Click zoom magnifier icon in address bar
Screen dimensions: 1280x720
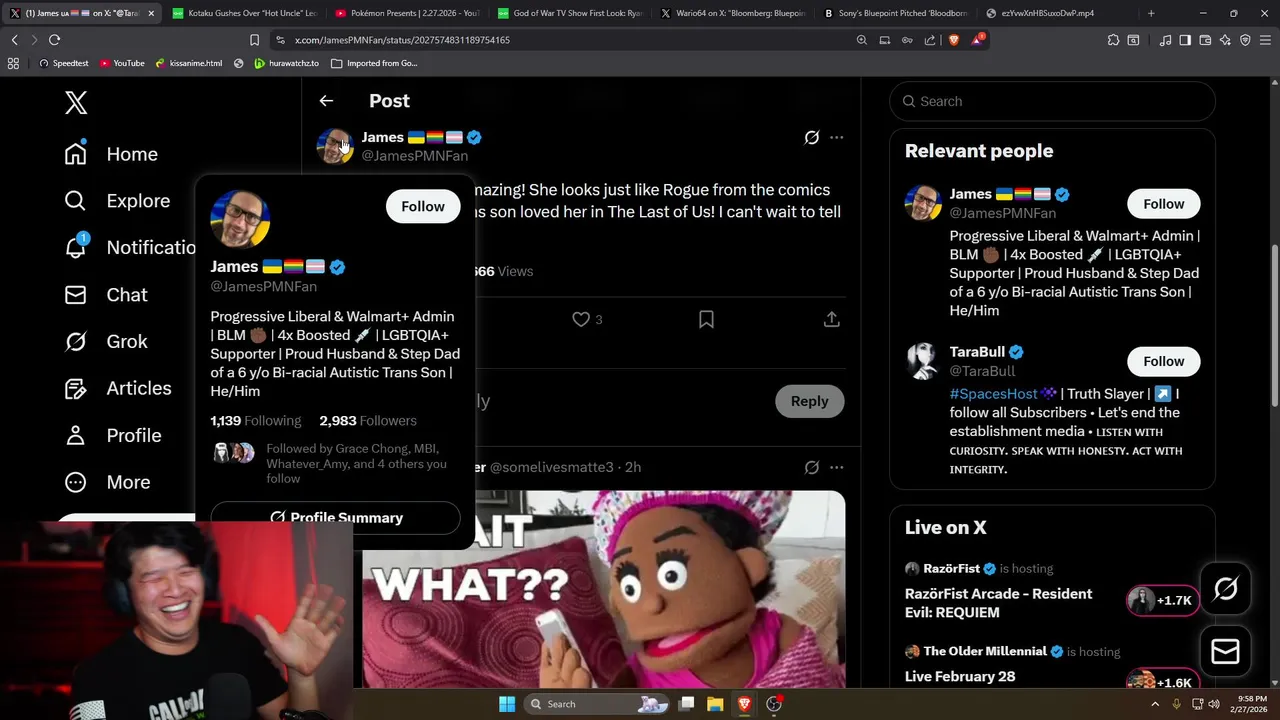coord(862,40)
